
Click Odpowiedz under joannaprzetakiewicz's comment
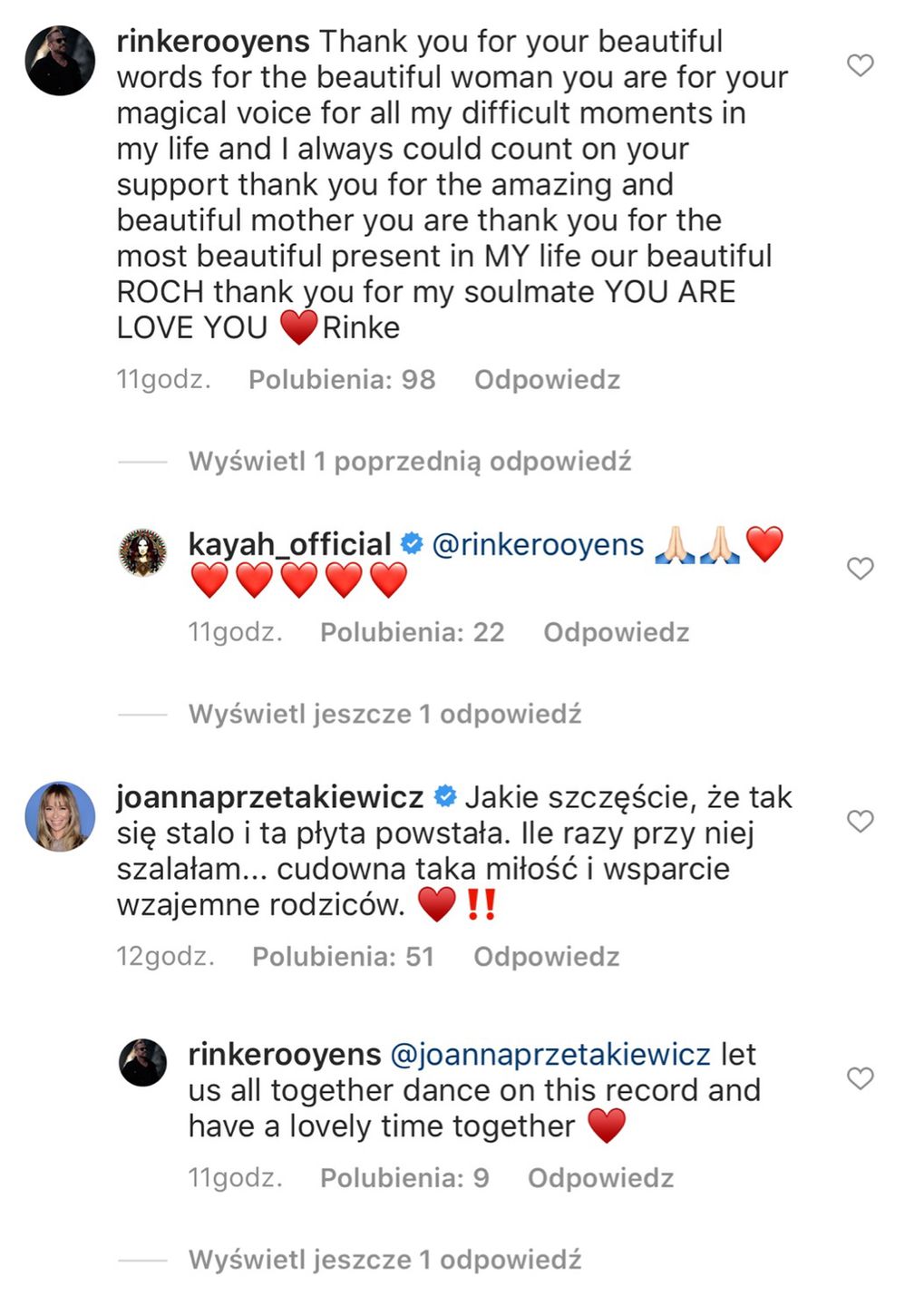tap(546, 957)
